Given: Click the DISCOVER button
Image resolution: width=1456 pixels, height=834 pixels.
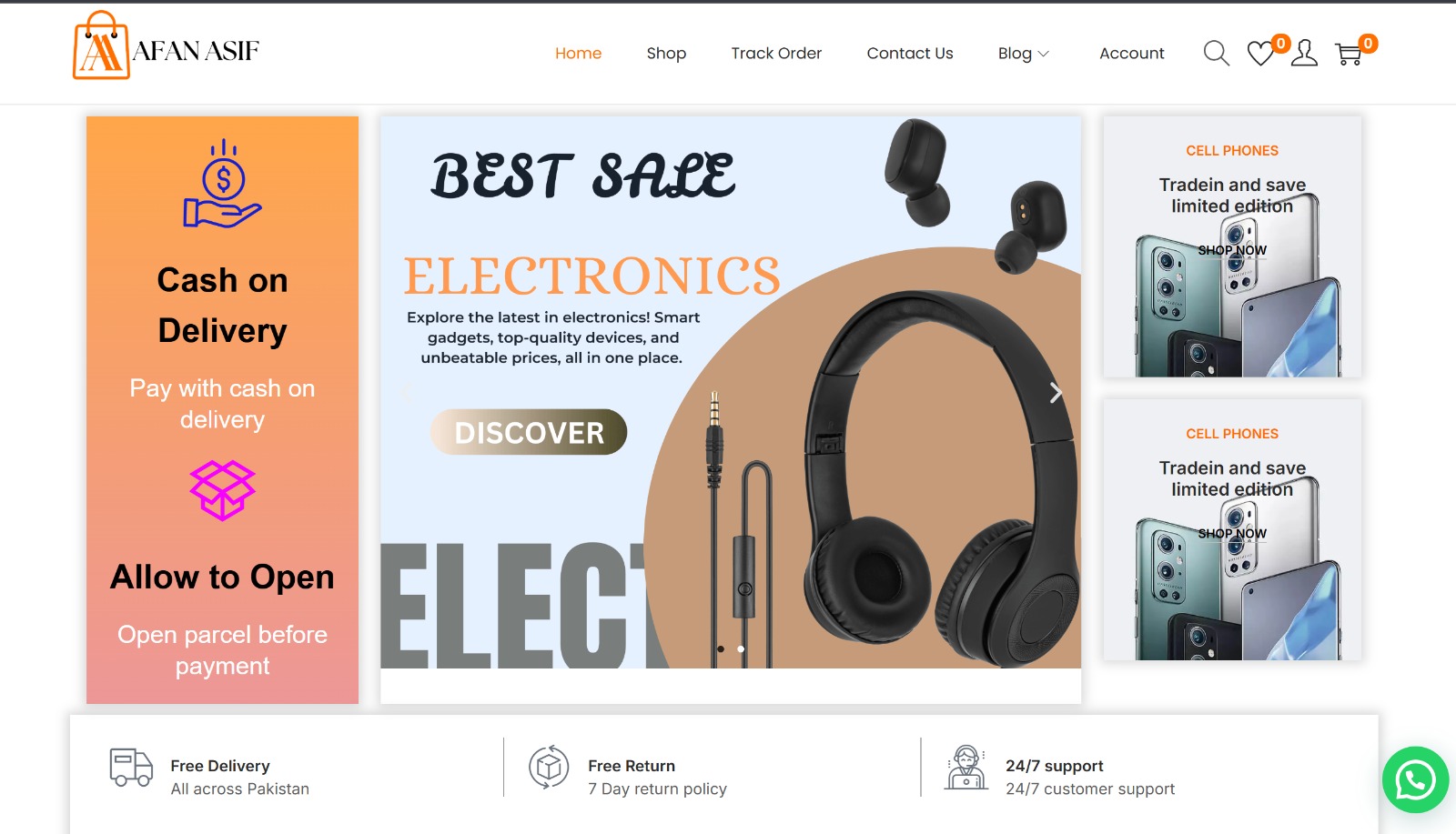Looking at the screenshot, I should [529, 432].
